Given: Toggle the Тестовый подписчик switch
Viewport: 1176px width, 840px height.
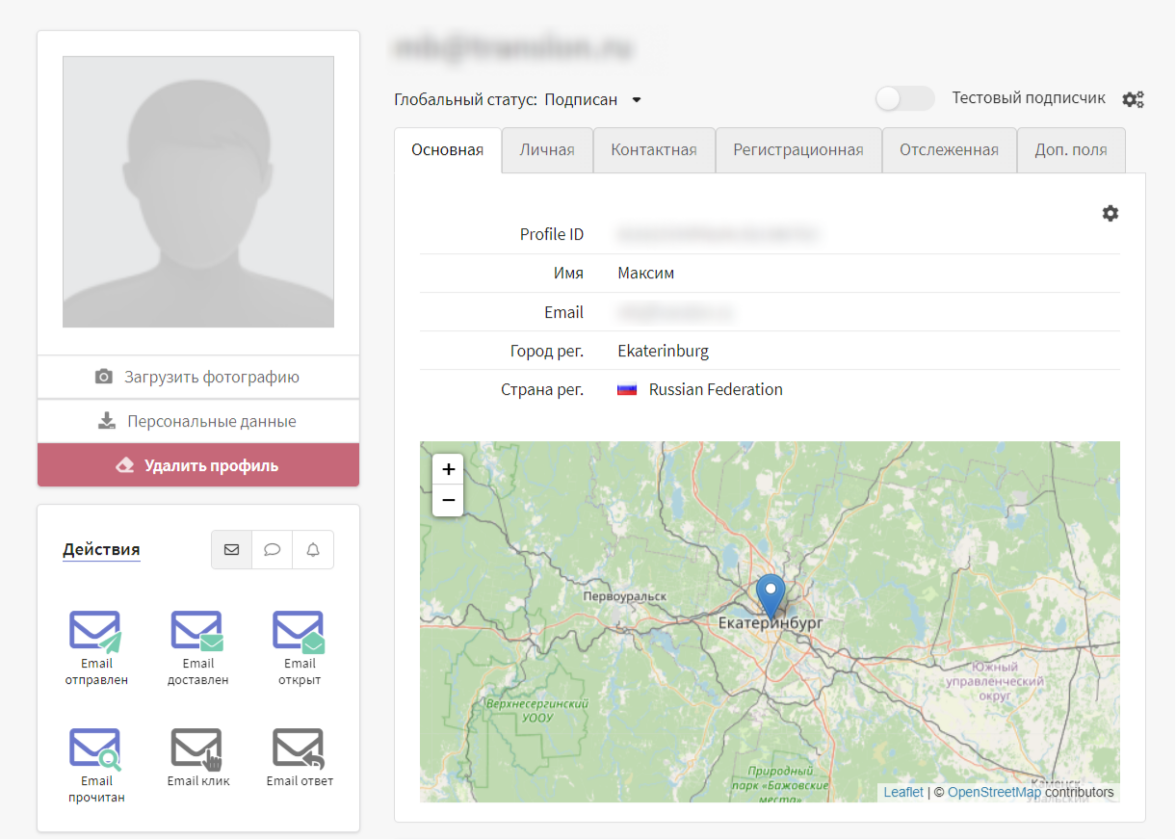Looking at the screenshot, I should pyautogui.click(x=904, y=98).
